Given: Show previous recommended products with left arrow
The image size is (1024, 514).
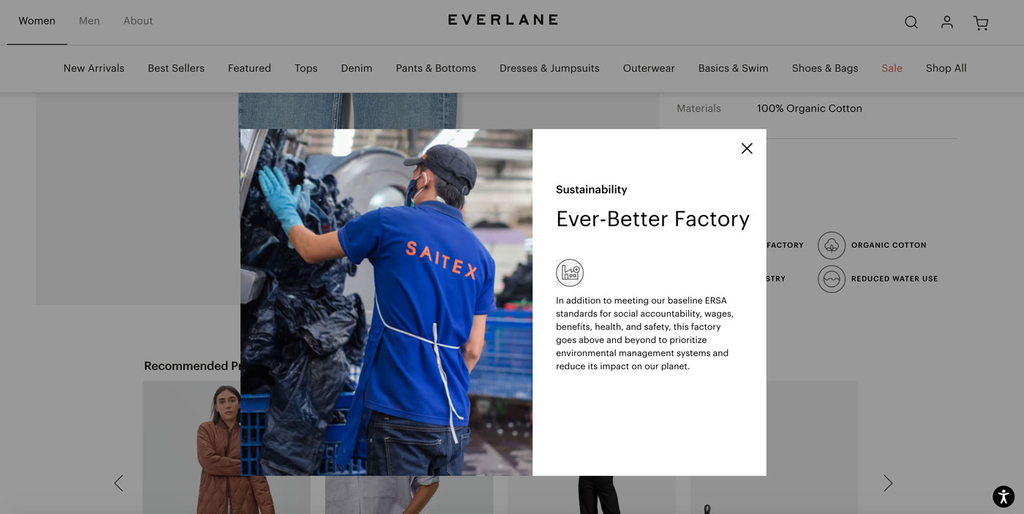Looking at the screenshot, I should click(118, 483).
